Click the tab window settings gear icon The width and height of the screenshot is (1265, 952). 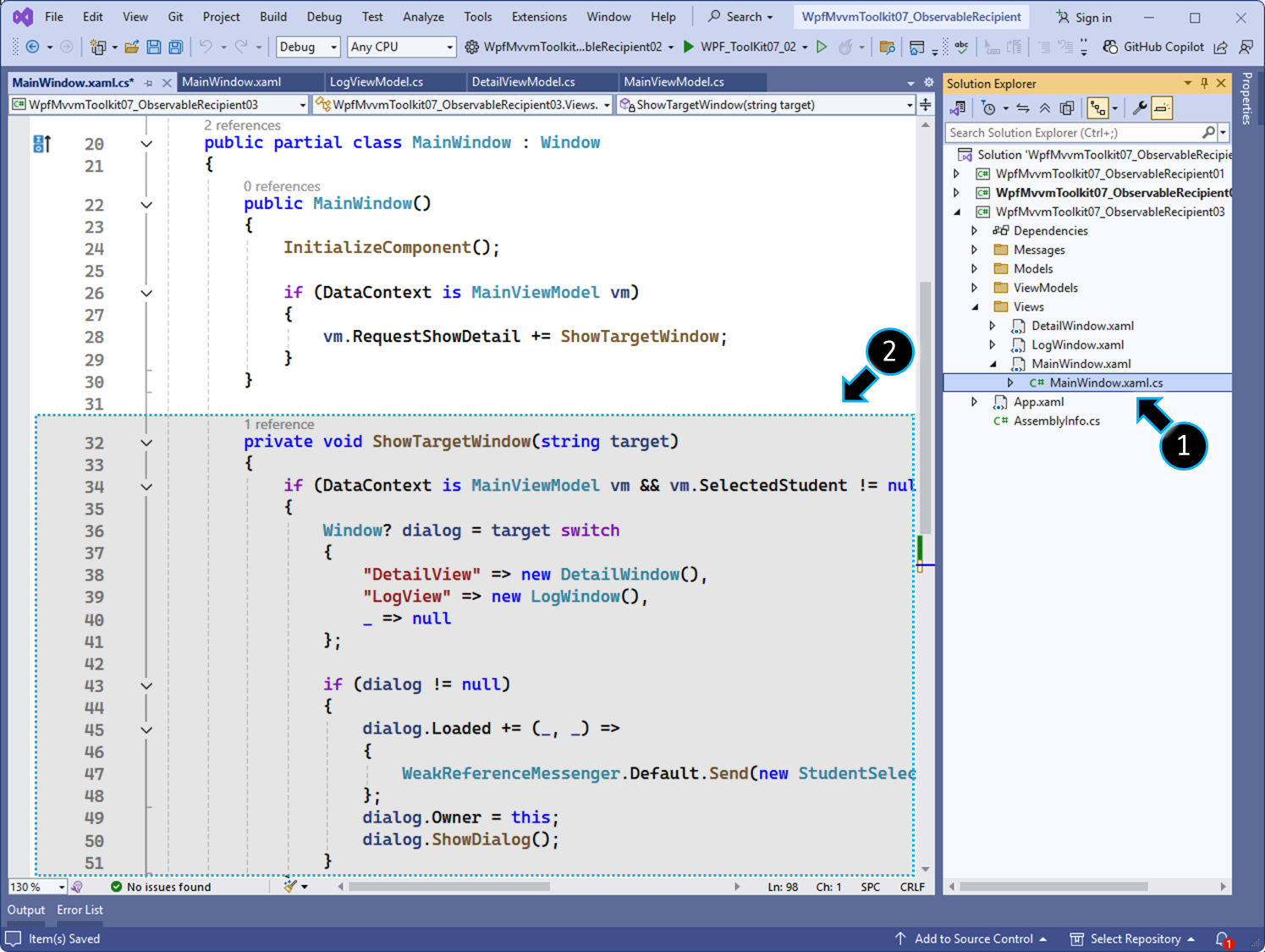pyautogui.click(x=928, y=83)
